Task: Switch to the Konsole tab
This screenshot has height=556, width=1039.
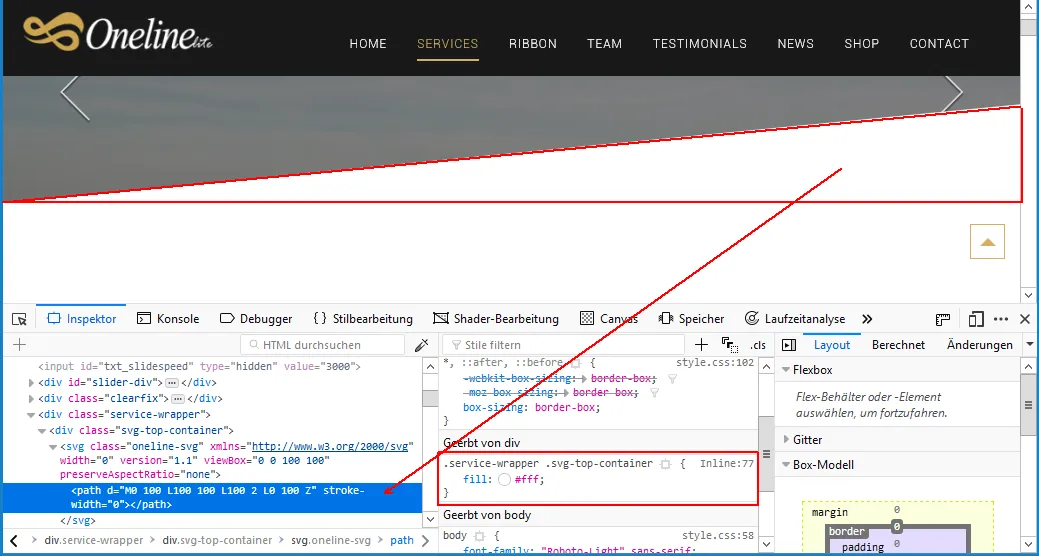Action: coord(168,319)
